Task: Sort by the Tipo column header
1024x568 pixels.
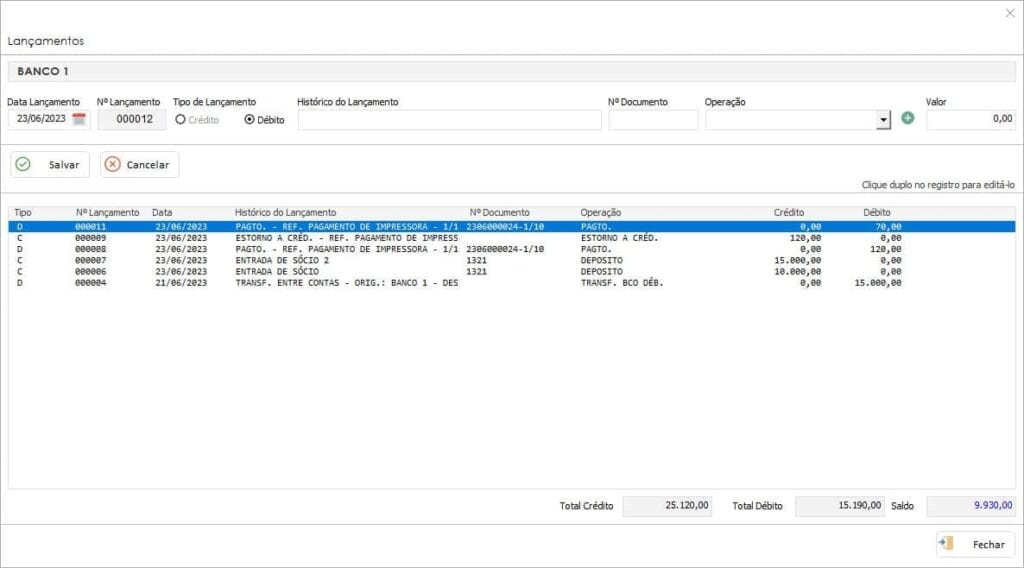Action: coord(23,212)
